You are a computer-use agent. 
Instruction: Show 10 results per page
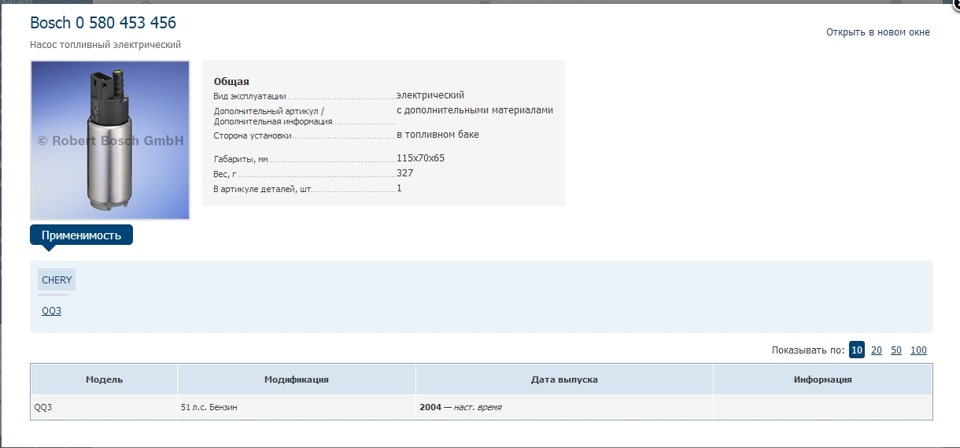pos(857,350)
